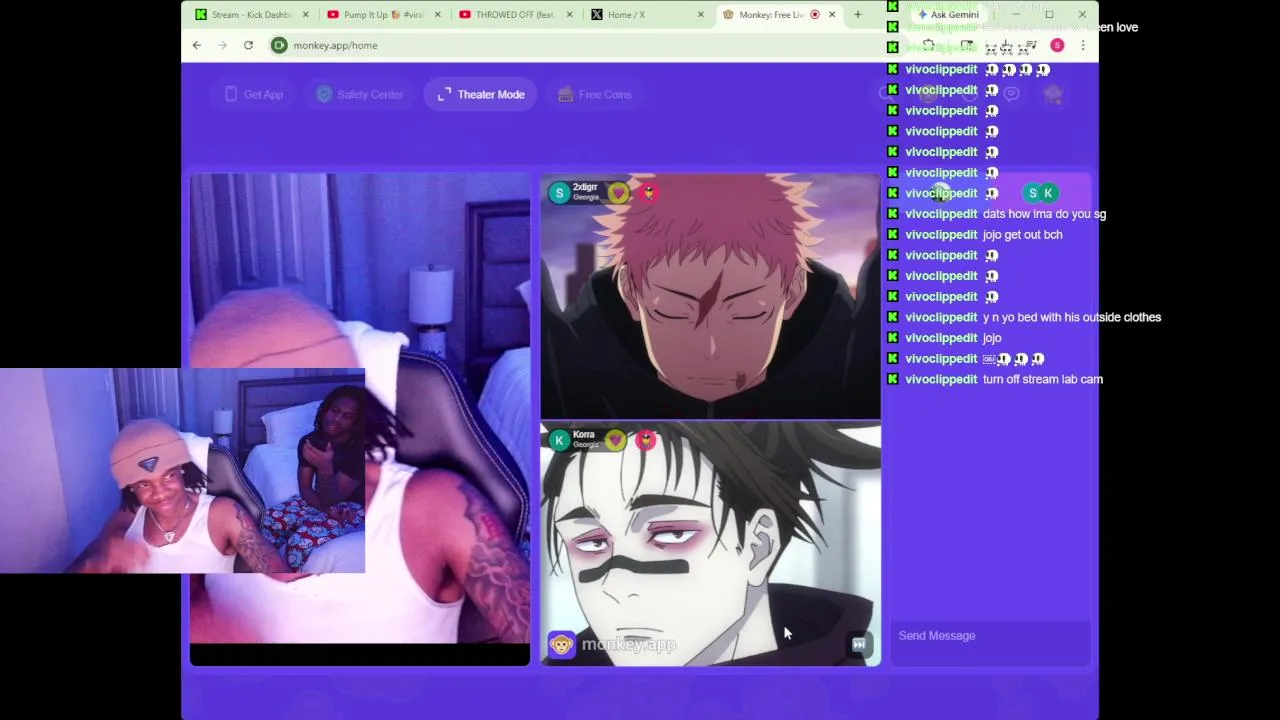Click the picture-in-picture webcam overlay
Screen dimensions: 1280x720
(182, 470)
